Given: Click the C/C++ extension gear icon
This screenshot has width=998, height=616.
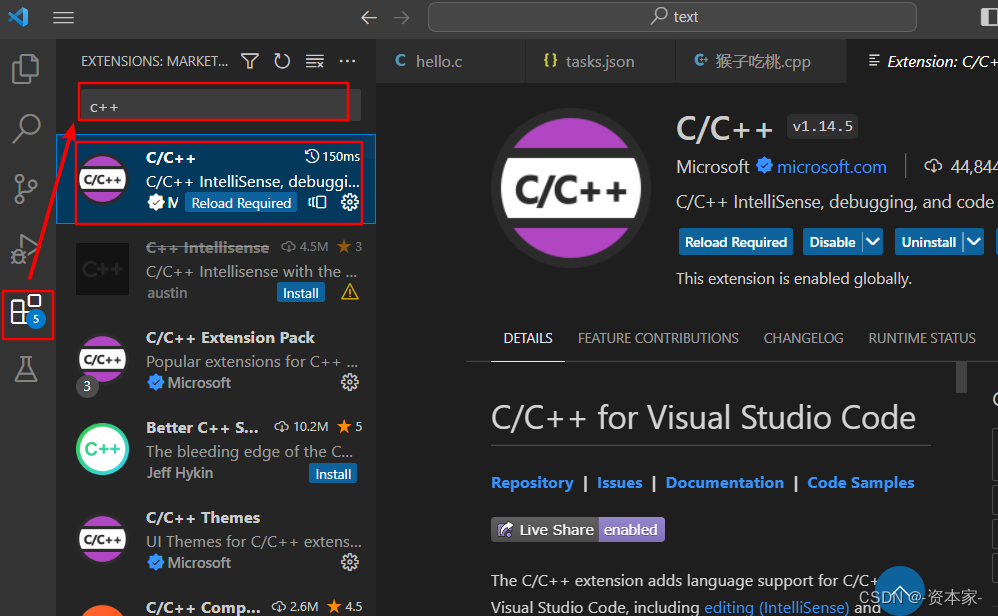Looking at the screenshot, I should [x=349, y=202].
